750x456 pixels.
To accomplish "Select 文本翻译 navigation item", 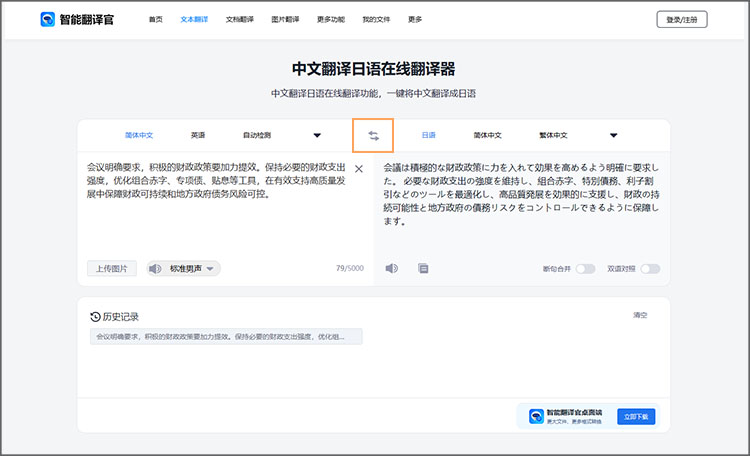I will (194, 20).
